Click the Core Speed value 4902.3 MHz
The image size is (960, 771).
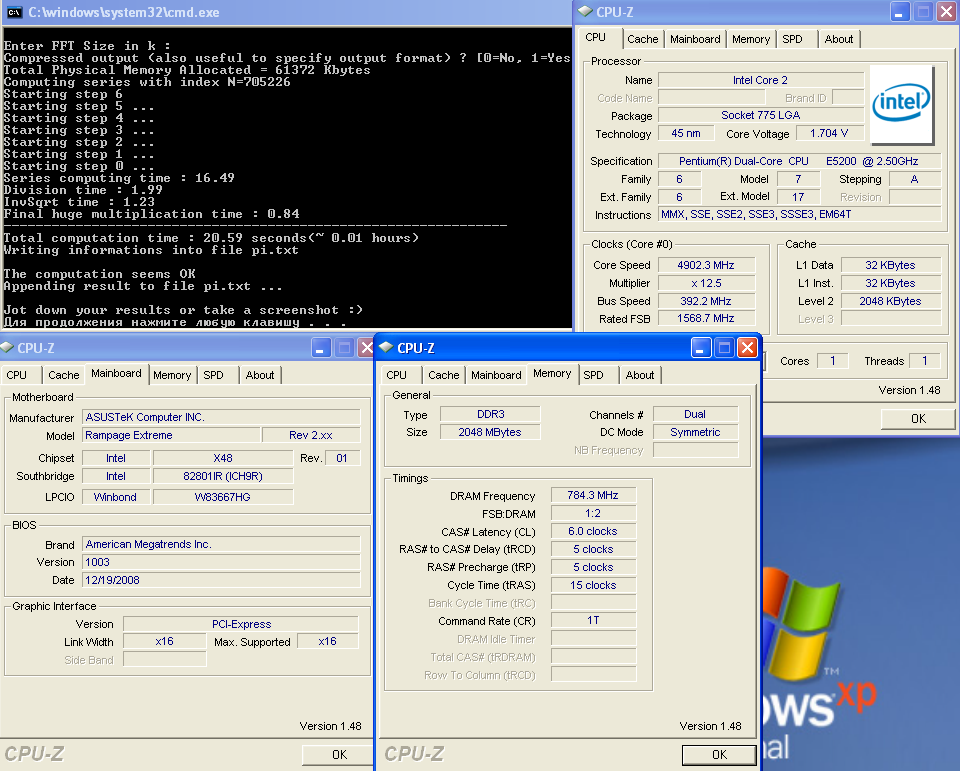706,265
